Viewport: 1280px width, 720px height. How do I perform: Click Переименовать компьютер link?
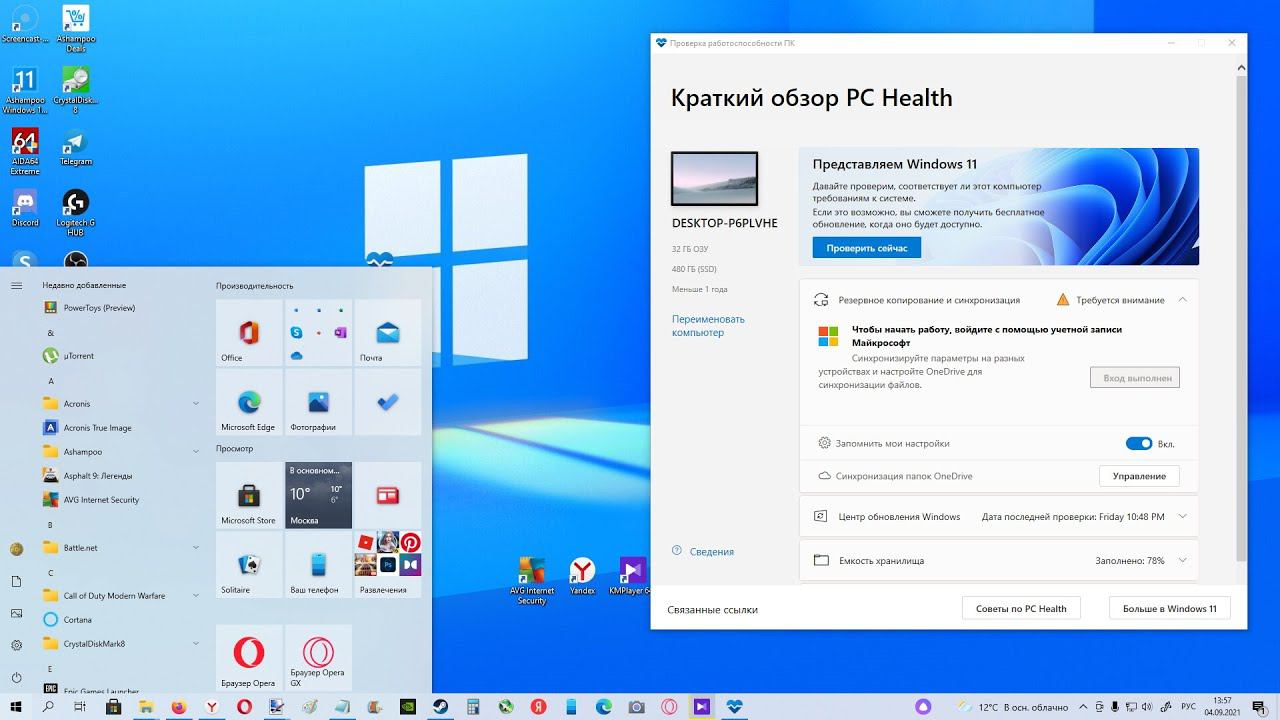[708, 326]
